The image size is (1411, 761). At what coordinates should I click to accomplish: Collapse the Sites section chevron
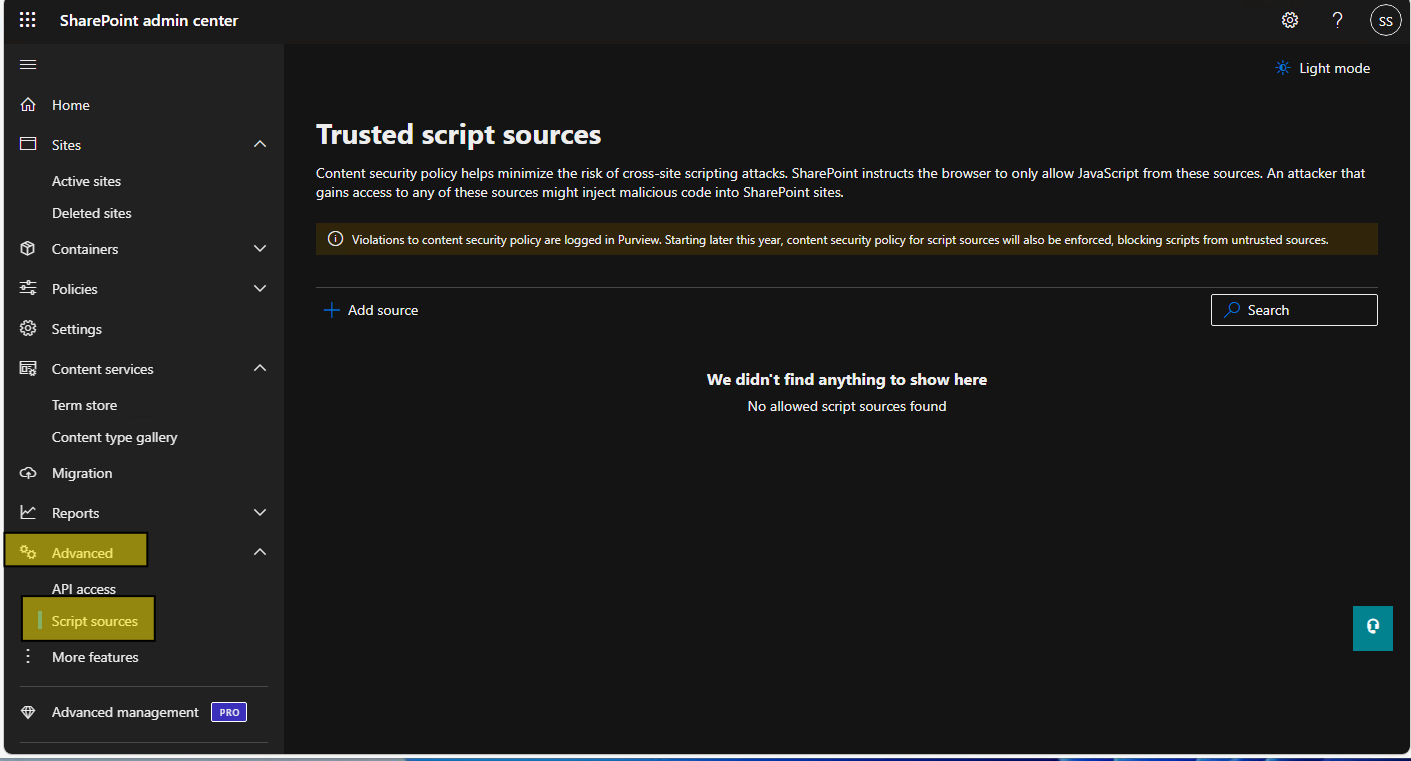click(x=260, y=145)
